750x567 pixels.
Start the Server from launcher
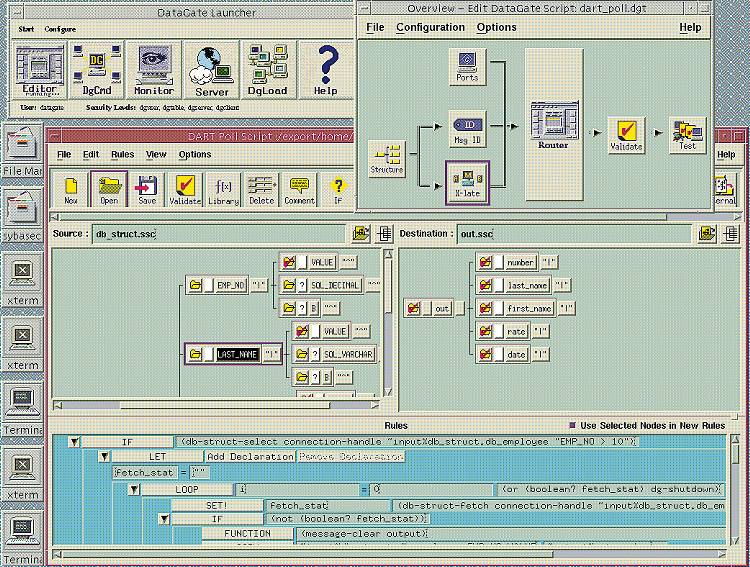click(211, 70)
